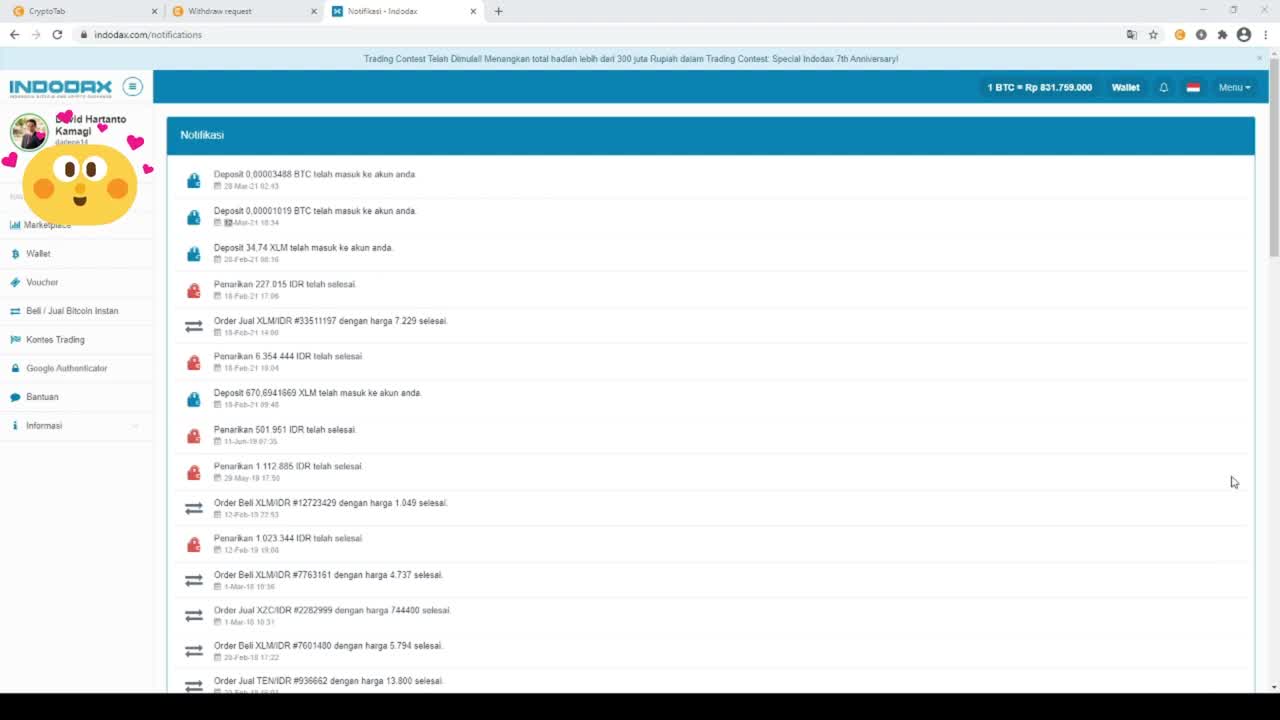Image resolution: width=1280 pixels, height=720 pixels.
Task: Select Order Jual TEN/IDR #936662 notification text
Action: point(328,681)
